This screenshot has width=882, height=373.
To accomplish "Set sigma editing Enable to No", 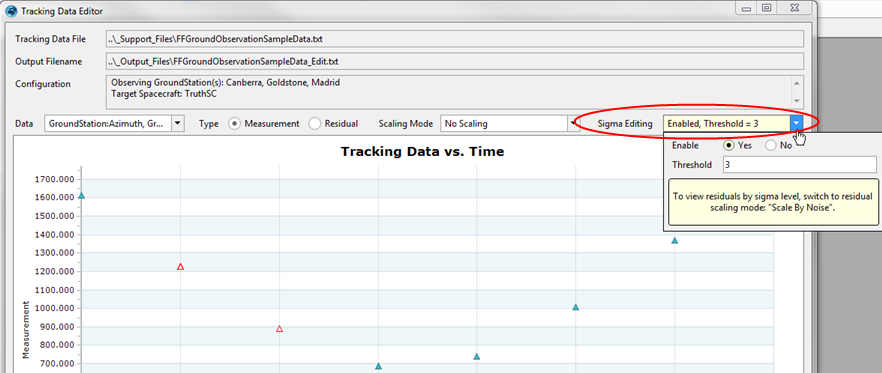I will coord(771,145).
